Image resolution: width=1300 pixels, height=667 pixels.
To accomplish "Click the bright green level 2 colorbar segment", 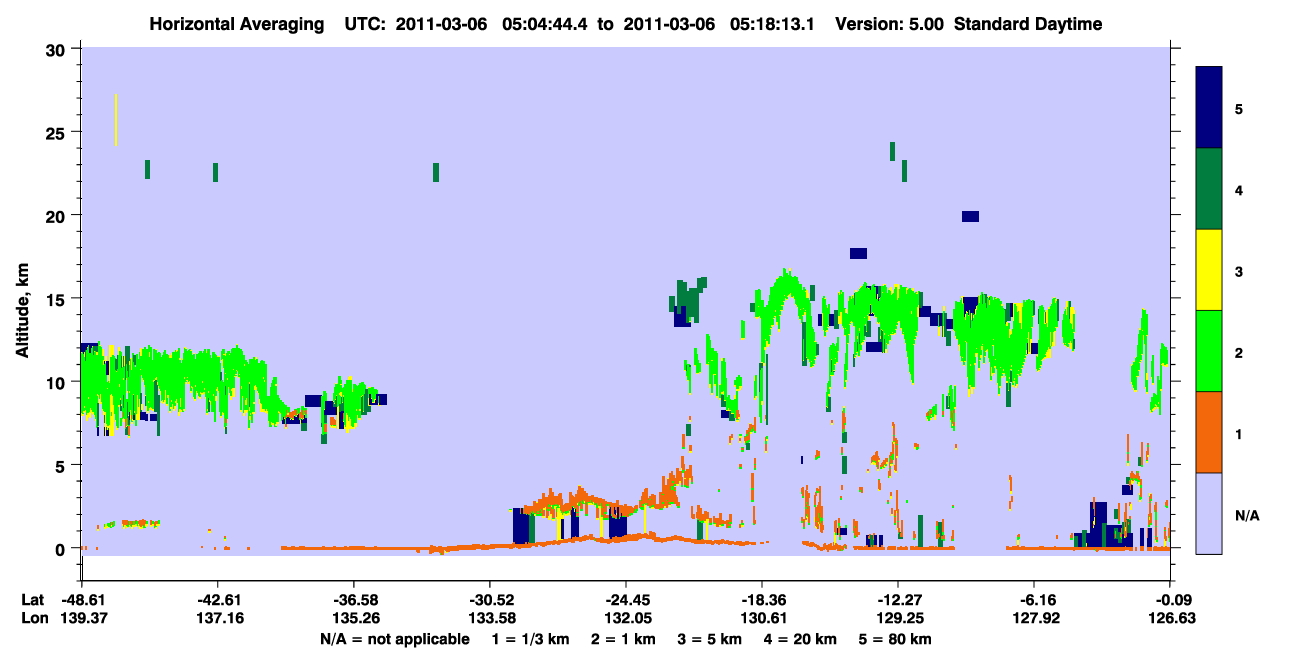I will pos(1209,351).
